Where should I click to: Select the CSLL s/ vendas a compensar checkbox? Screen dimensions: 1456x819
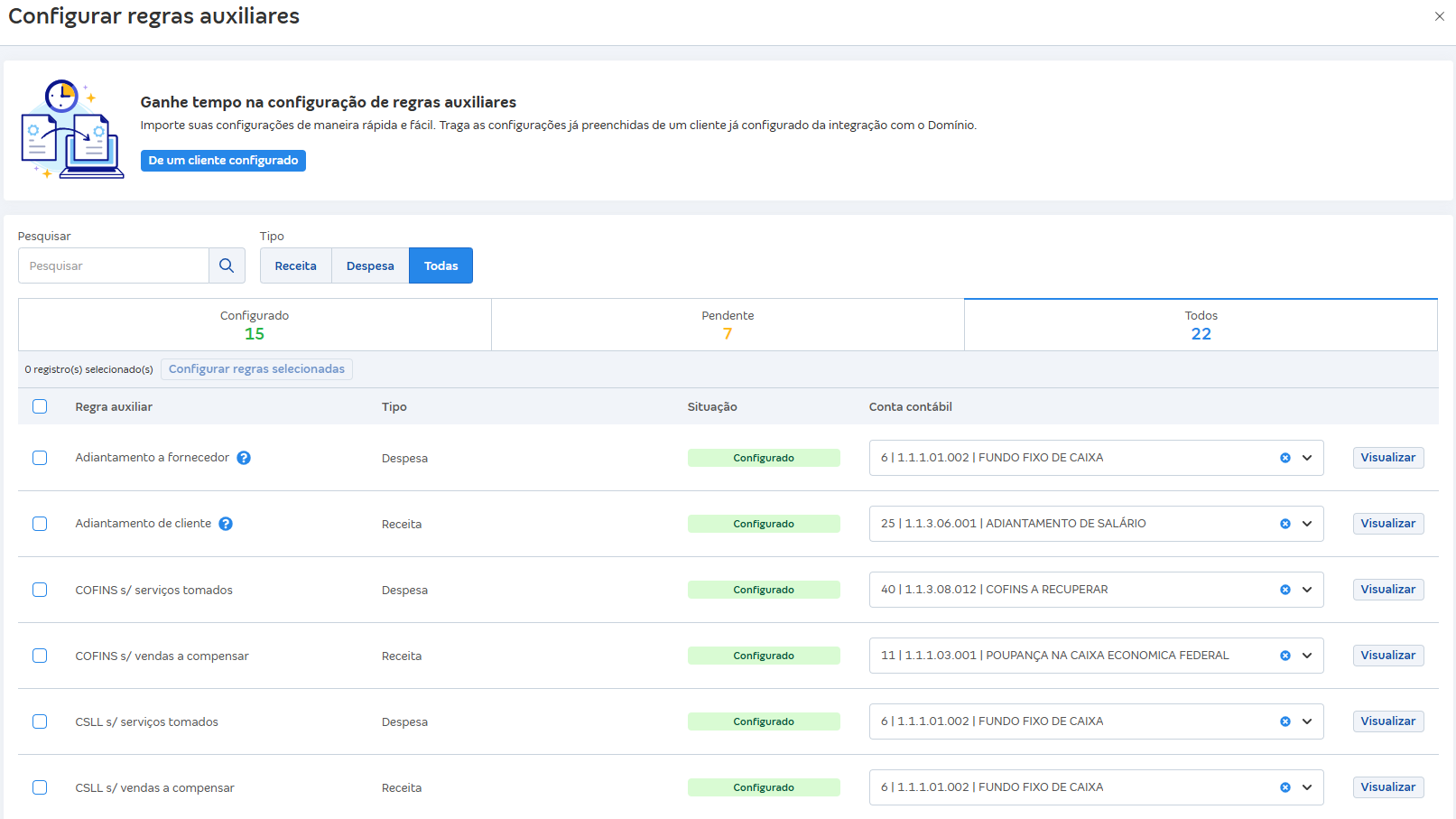(40, 787)
